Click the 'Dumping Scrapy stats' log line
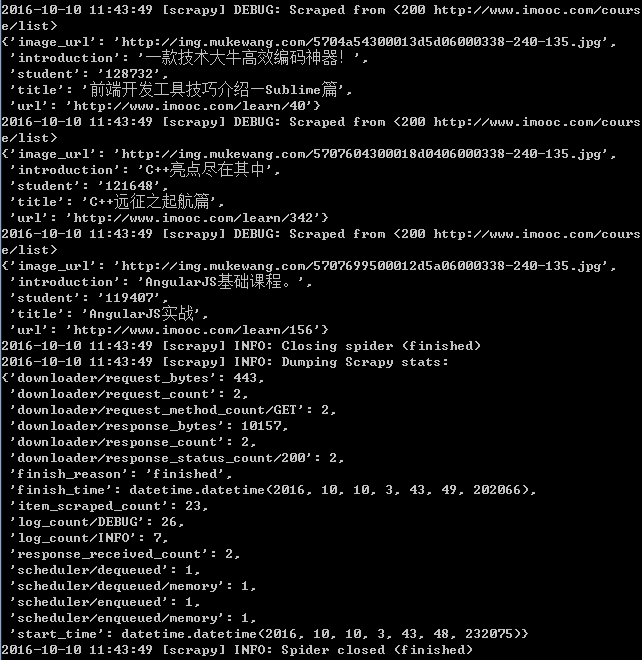This screenshot has width=642, height=660. click(x=225, y=362)
